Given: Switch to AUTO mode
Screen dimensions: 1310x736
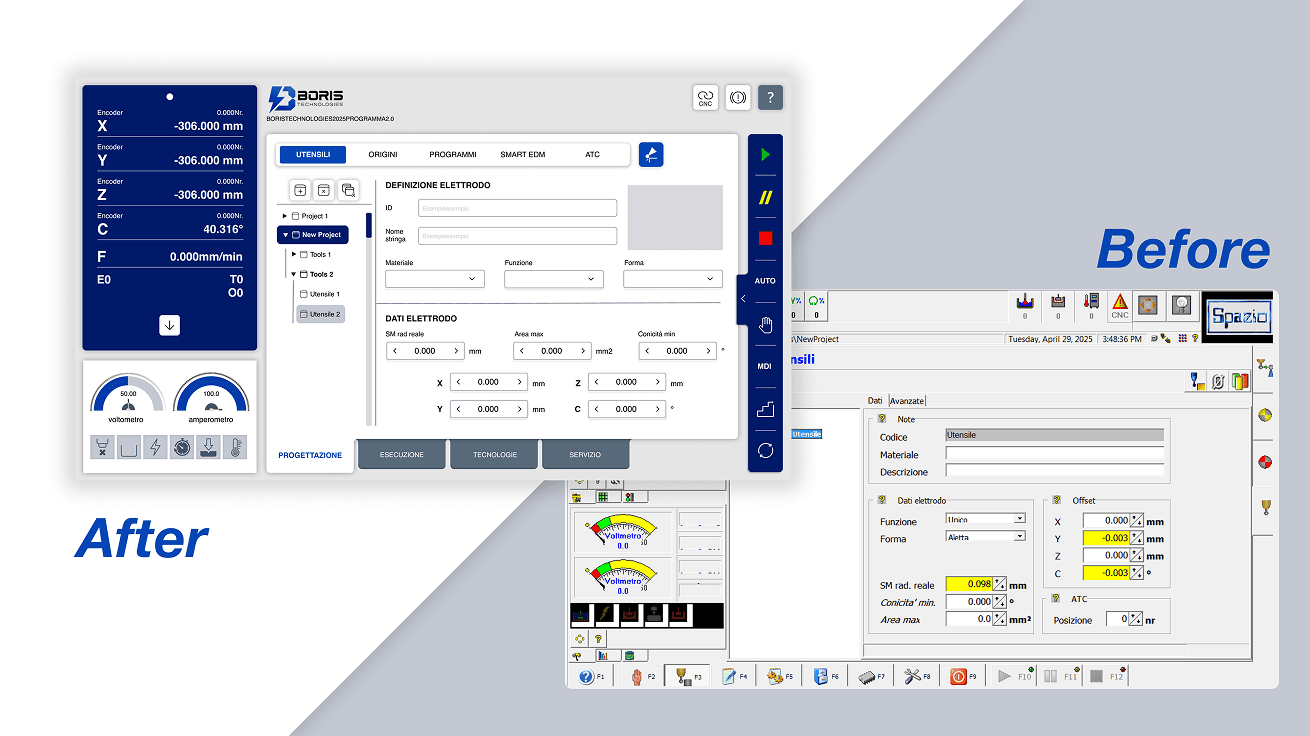Looking at the screenshot, I should pyautogui.click(x=765, y=281).
